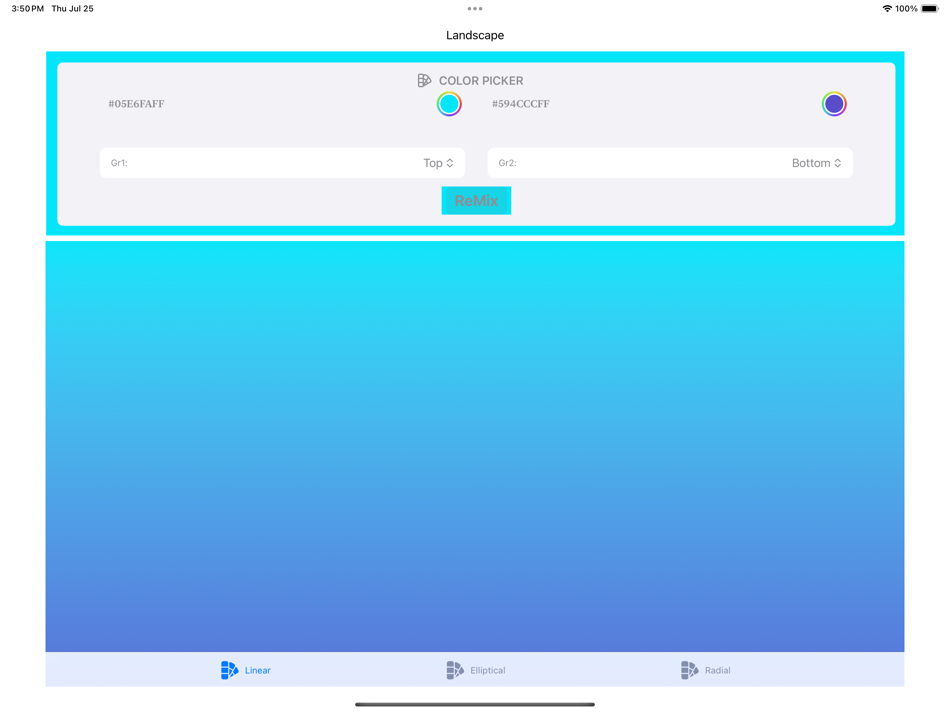Open the cyan color well for #05E6FAFF
950x712 pixels.
click(x=449, y=104)
